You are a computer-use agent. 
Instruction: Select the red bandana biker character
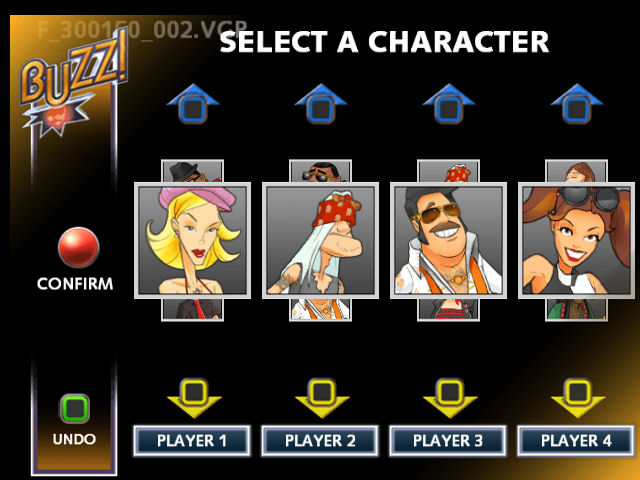coord(320,240)
